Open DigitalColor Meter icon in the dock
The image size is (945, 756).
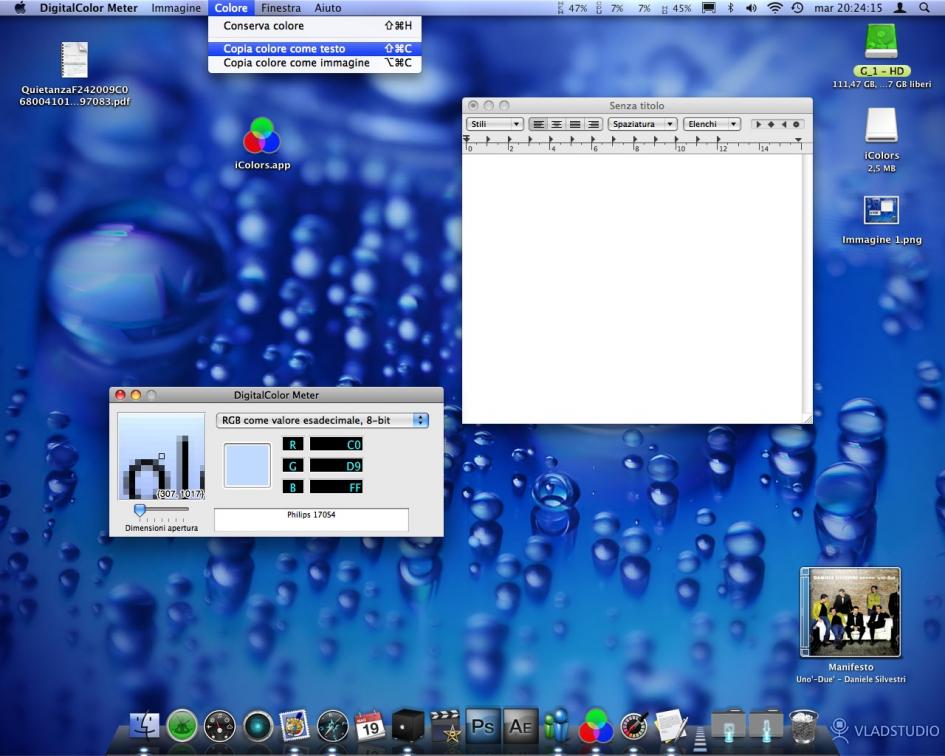tap(633, 725)
